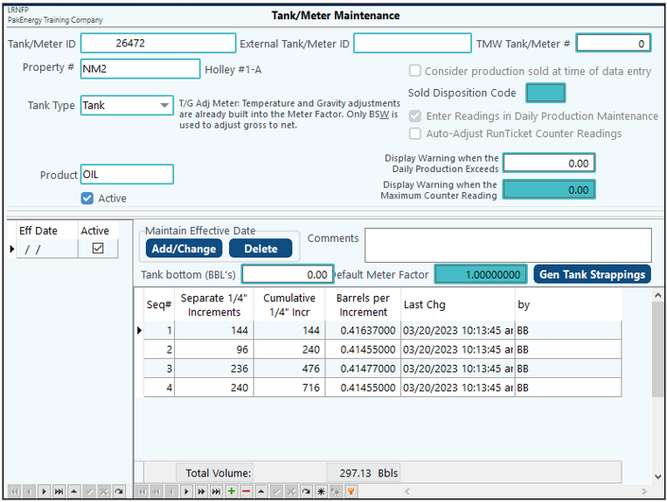The width and height of the screenshot is (667, 502).
Task: Select Separate Increments cell 236 in row 3
Action: pyautogui.click(x=214, y=368)
